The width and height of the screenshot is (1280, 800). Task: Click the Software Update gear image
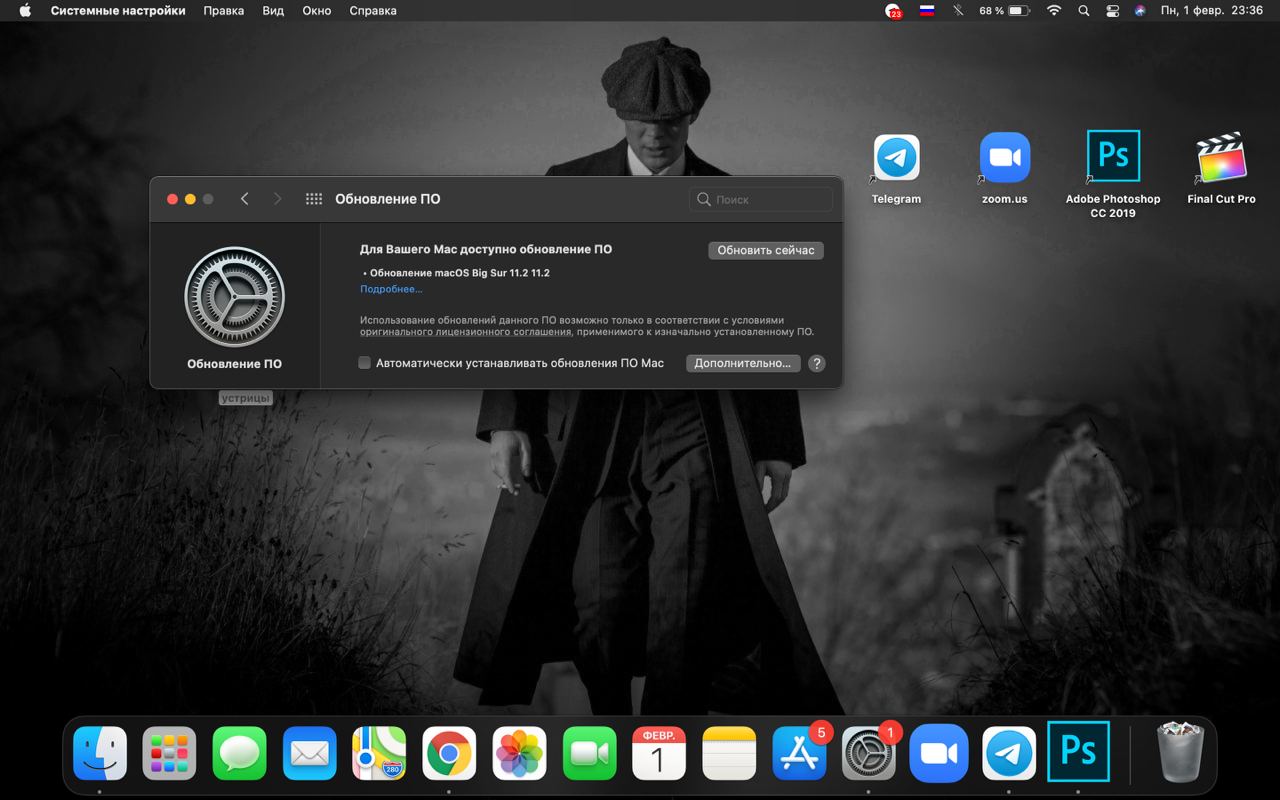point(234,297)
